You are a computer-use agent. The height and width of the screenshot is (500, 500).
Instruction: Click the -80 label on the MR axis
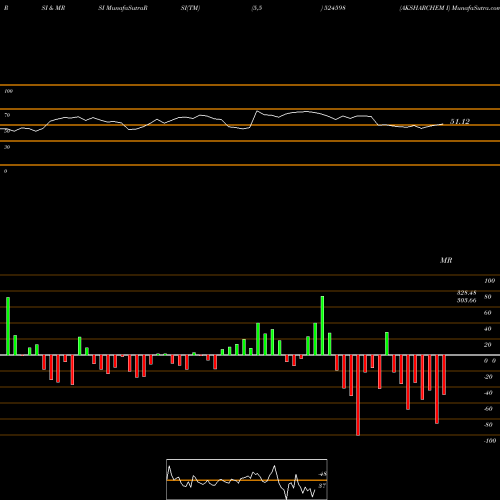[x=488, y=425]
